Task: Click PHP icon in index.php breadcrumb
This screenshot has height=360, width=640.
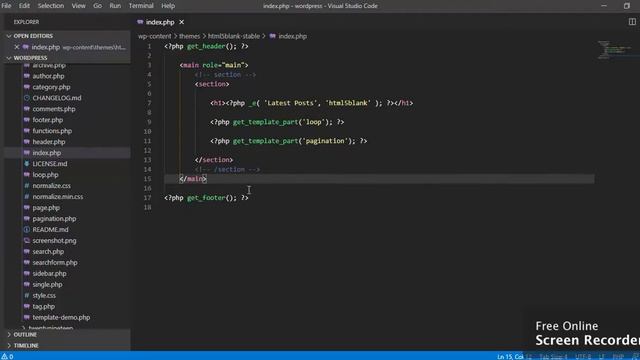Action: [x=273, y=36]
